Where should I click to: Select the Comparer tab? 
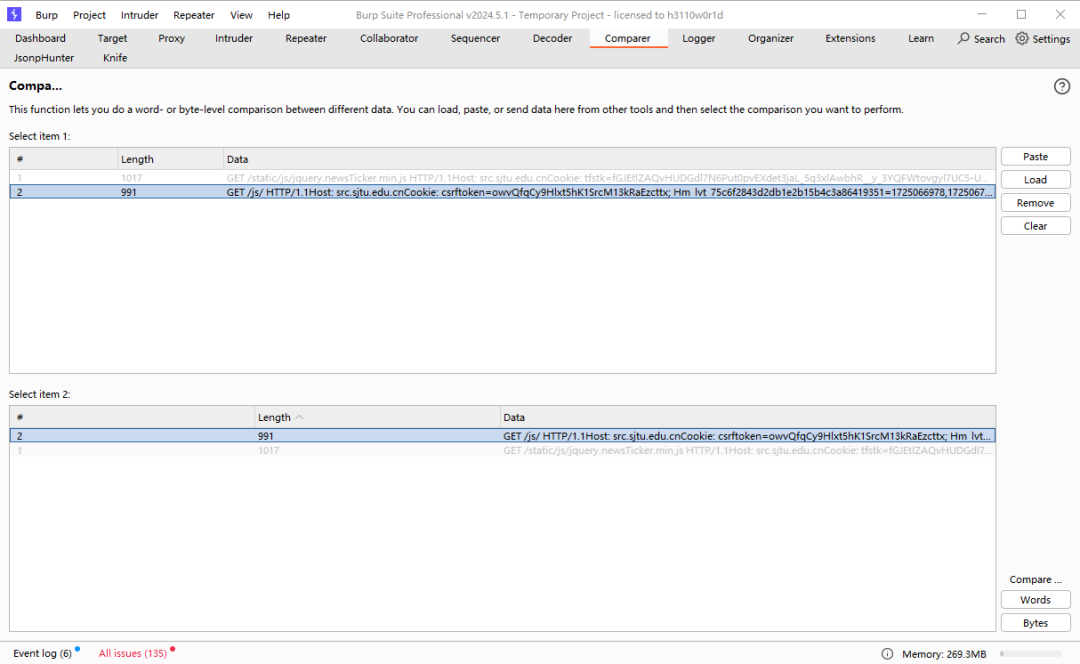click(627, 39)
